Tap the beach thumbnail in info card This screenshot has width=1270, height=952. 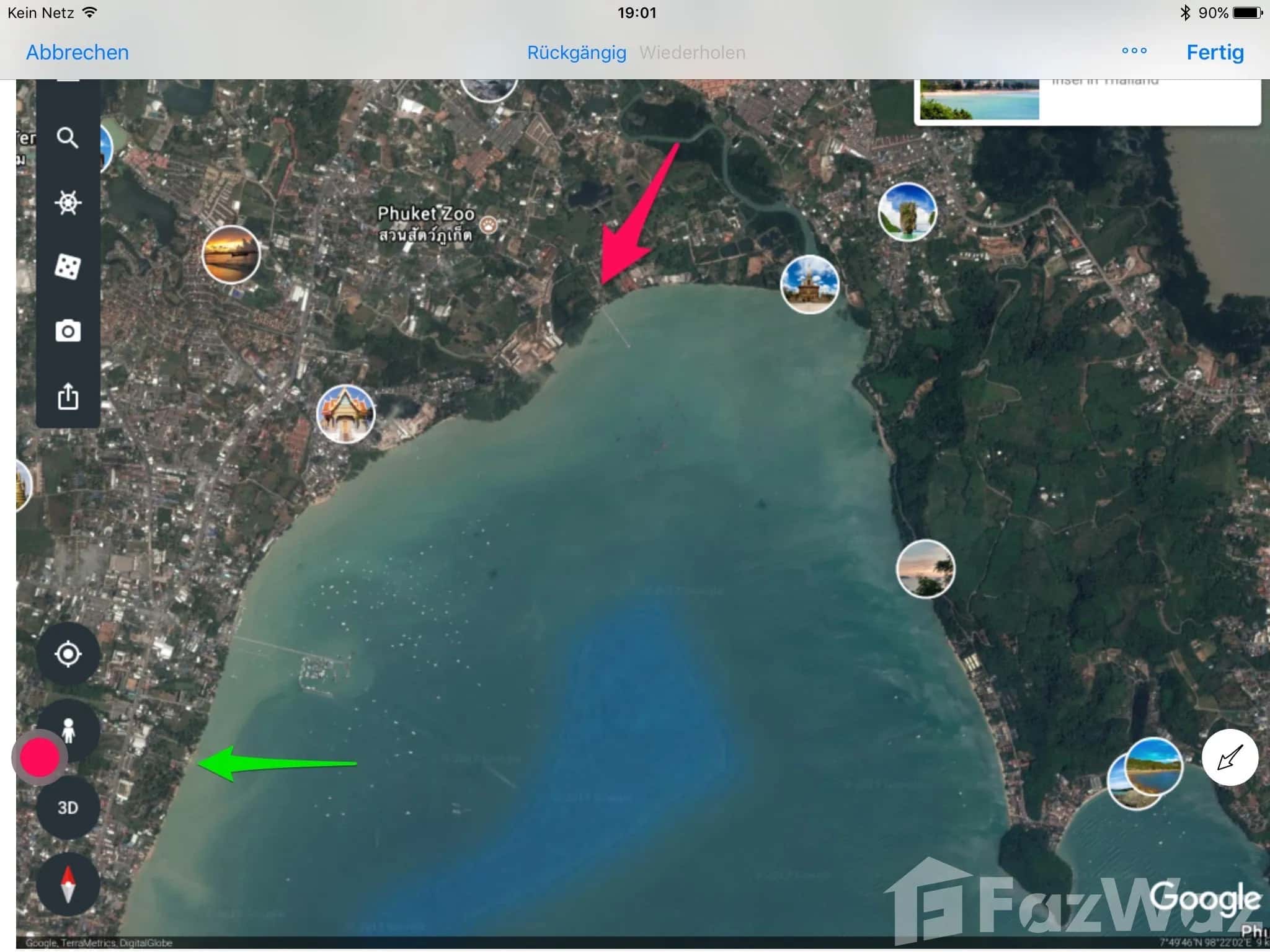[x=979, y=99]
